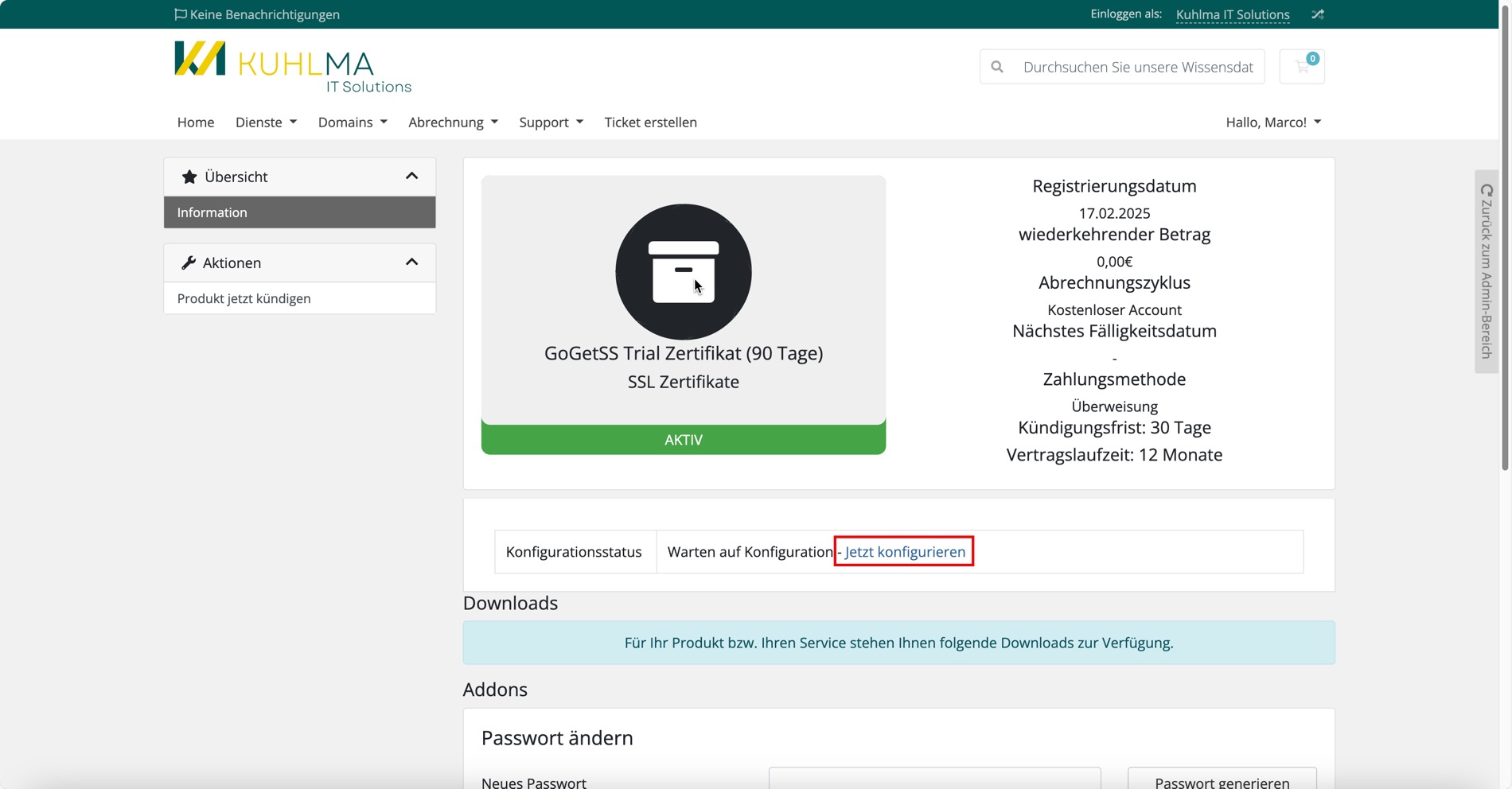
Task: Select Information in the sidebar
Action: [x=300, y=212]
